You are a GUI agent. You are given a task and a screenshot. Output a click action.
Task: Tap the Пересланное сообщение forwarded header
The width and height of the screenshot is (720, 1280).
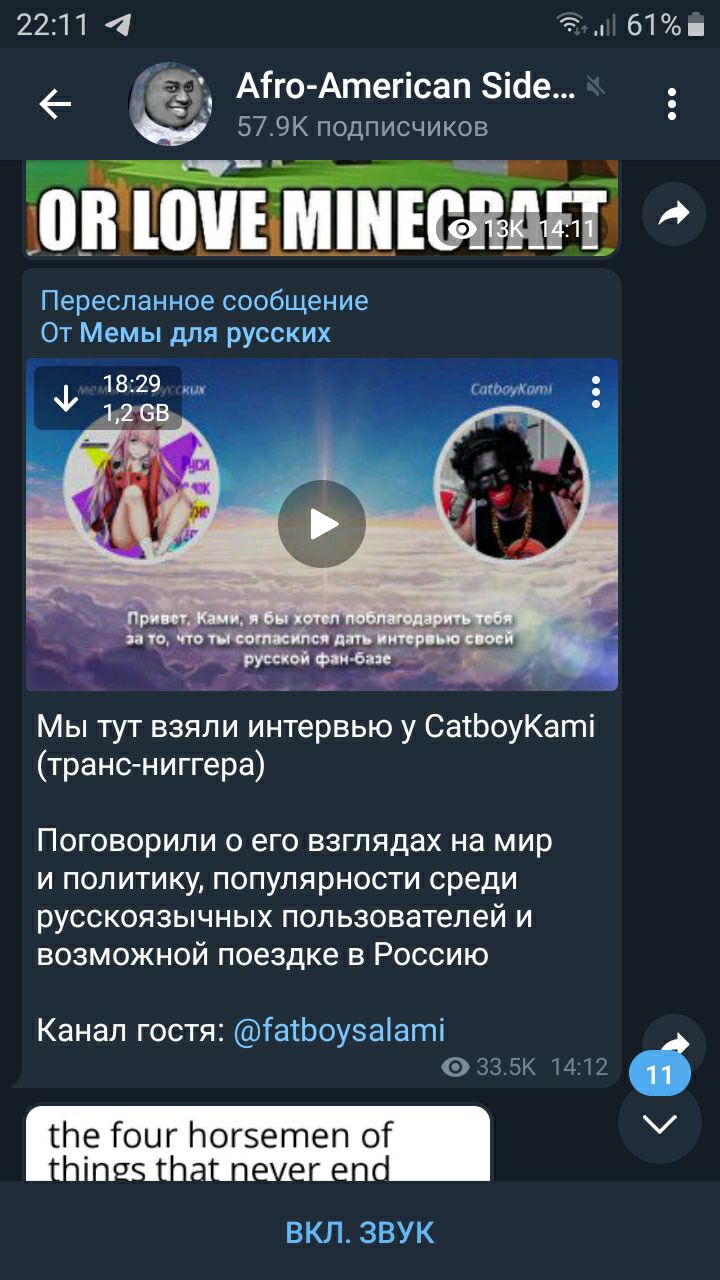[x=204, y=301]
